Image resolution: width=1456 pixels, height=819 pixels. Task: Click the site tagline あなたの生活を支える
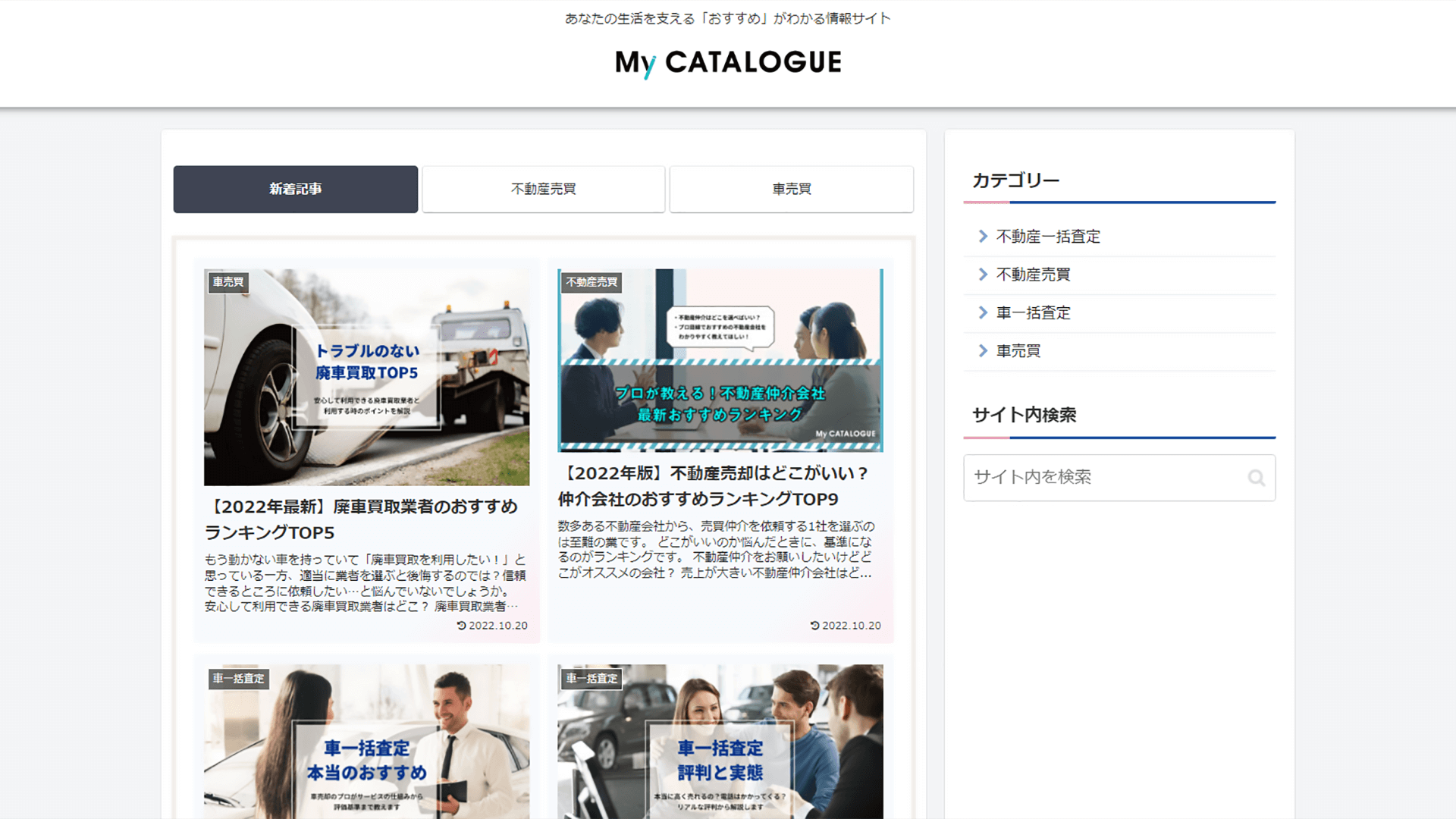pos(728,18)
